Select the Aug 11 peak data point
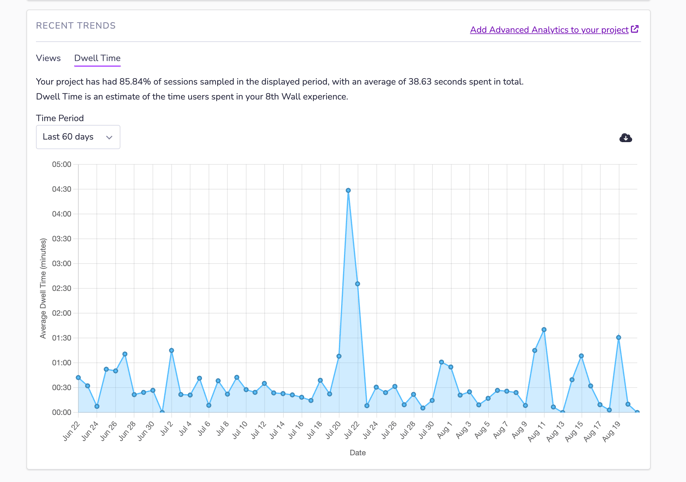This screenshot has height=482, width=686. 544,330
